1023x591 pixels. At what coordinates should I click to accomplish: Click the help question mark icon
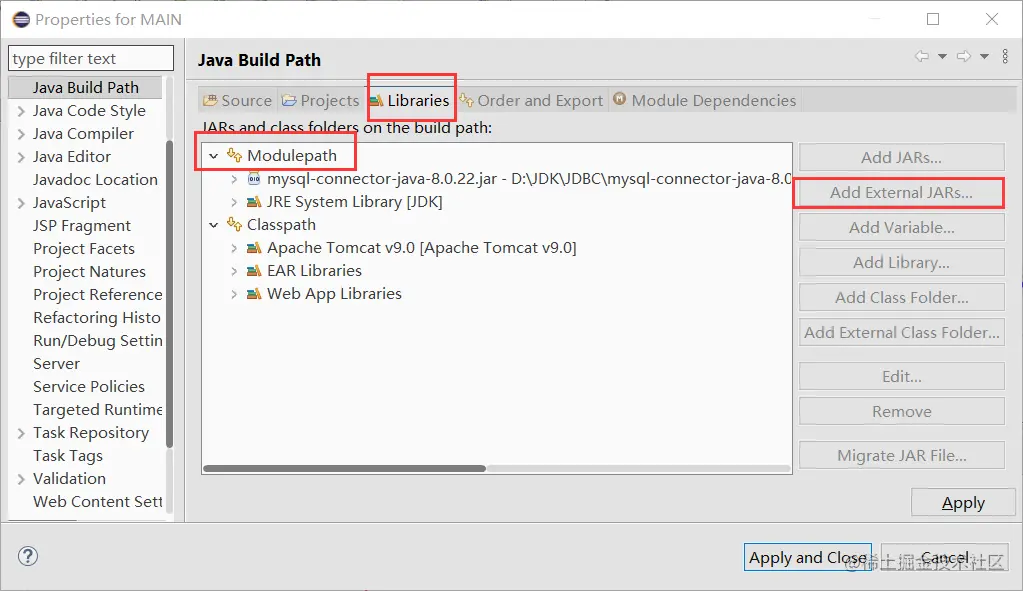tap(28, 557)
